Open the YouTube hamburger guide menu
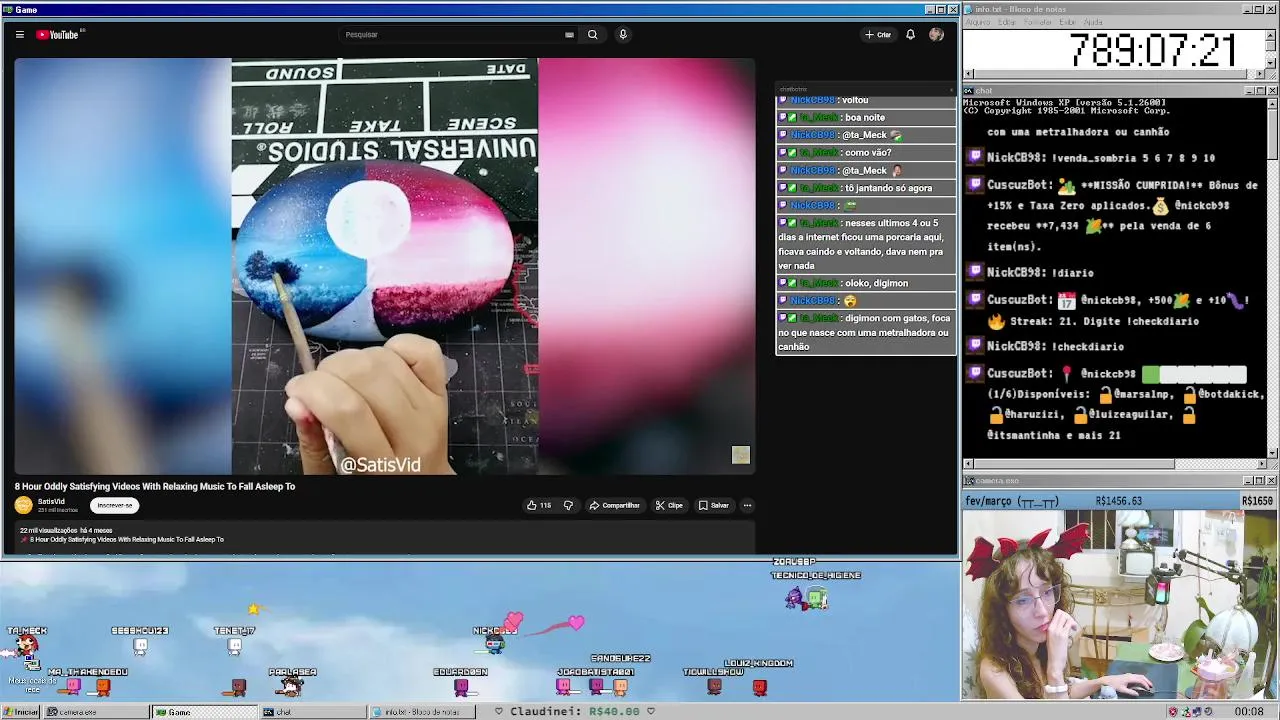Image resolution: width=1280 pixels, height=720 pixels. pyautogui.click(x=19, y=35)
